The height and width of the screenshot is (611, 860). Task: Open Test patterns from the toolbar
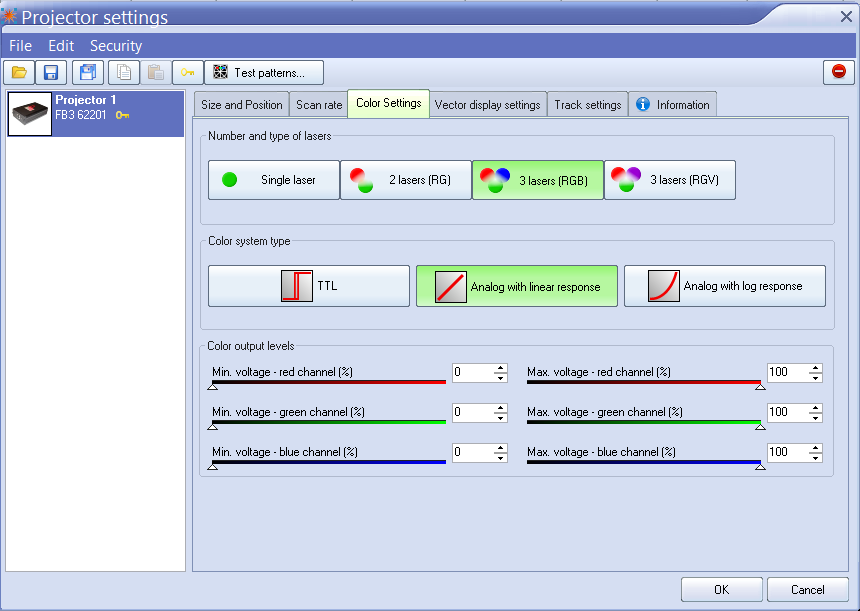point(265,72)
